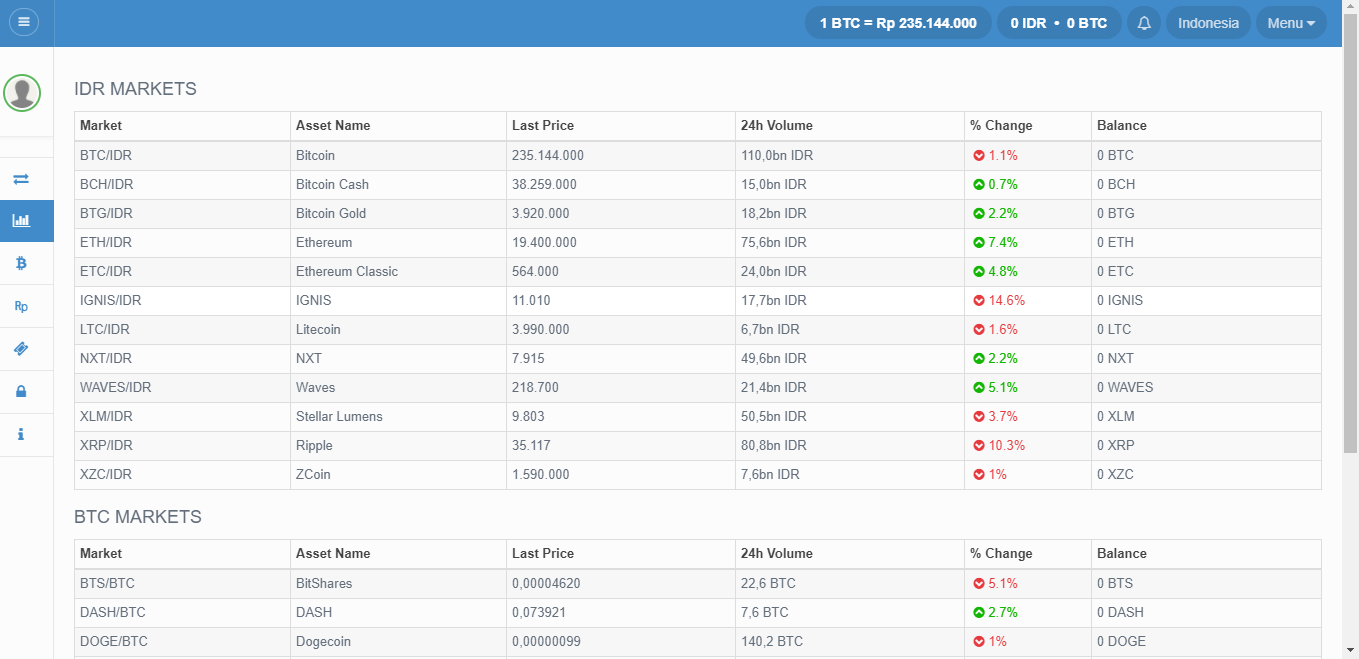Viewport: 1359px width, 659px height.
Task: Open the BTG/IDR market row
Action: pos(698,214)
